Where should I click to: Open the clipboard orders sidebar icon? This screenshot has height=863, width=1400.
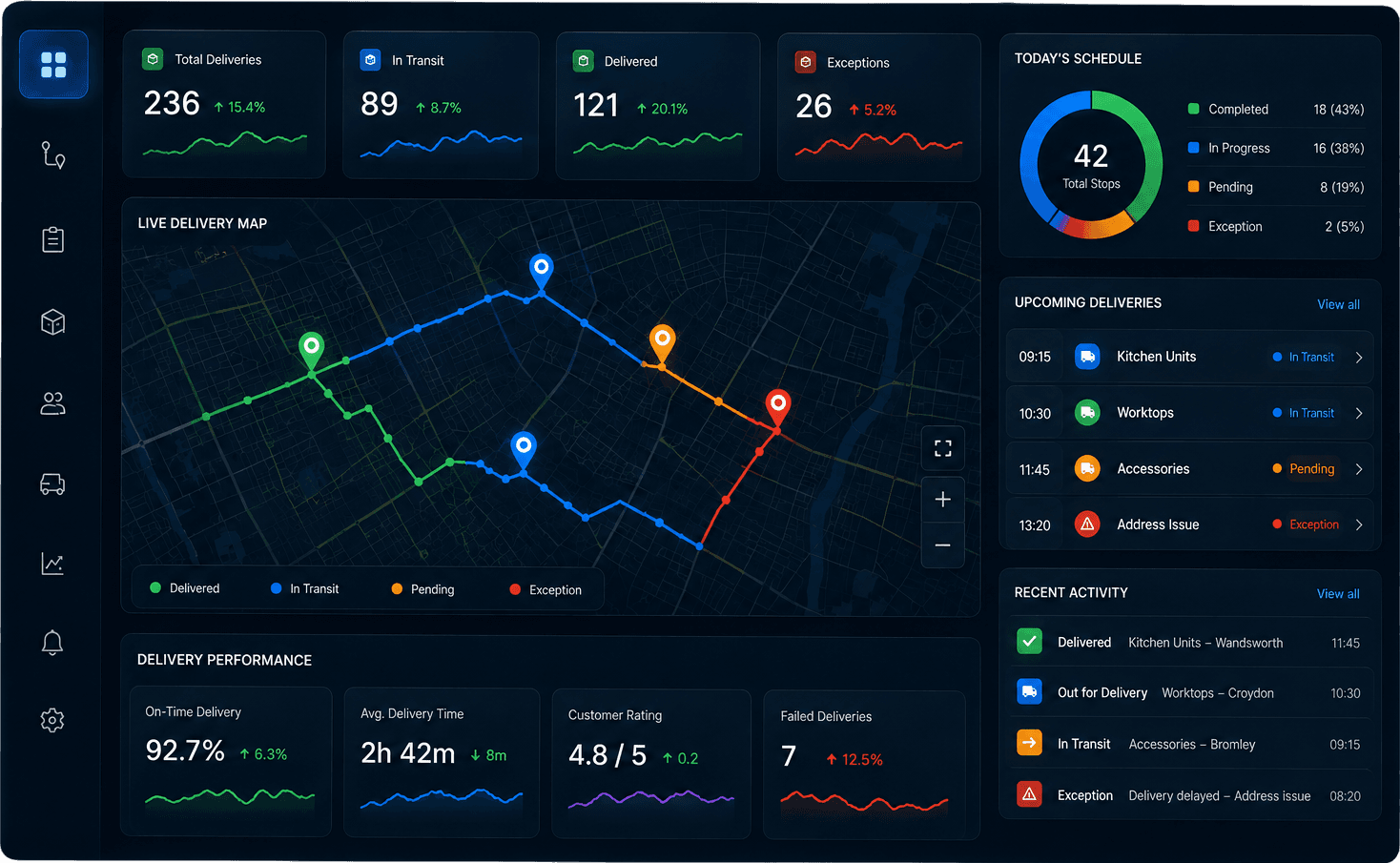(53, 238)
